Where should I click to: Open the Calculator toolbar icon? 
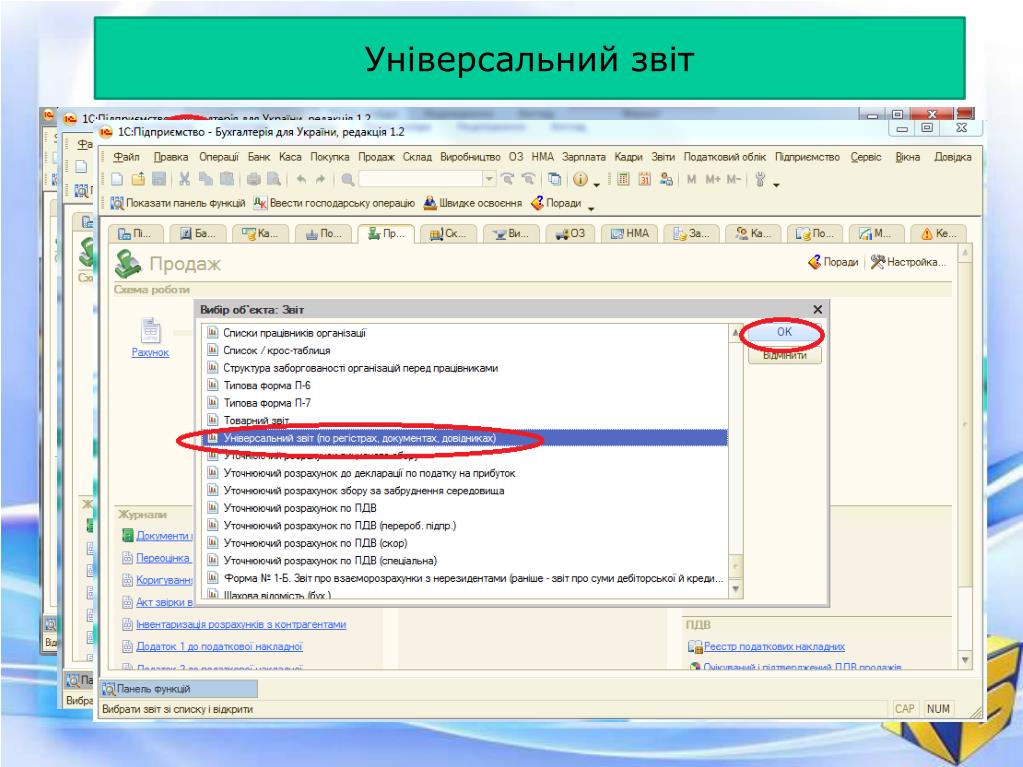(x=623, y=179)
